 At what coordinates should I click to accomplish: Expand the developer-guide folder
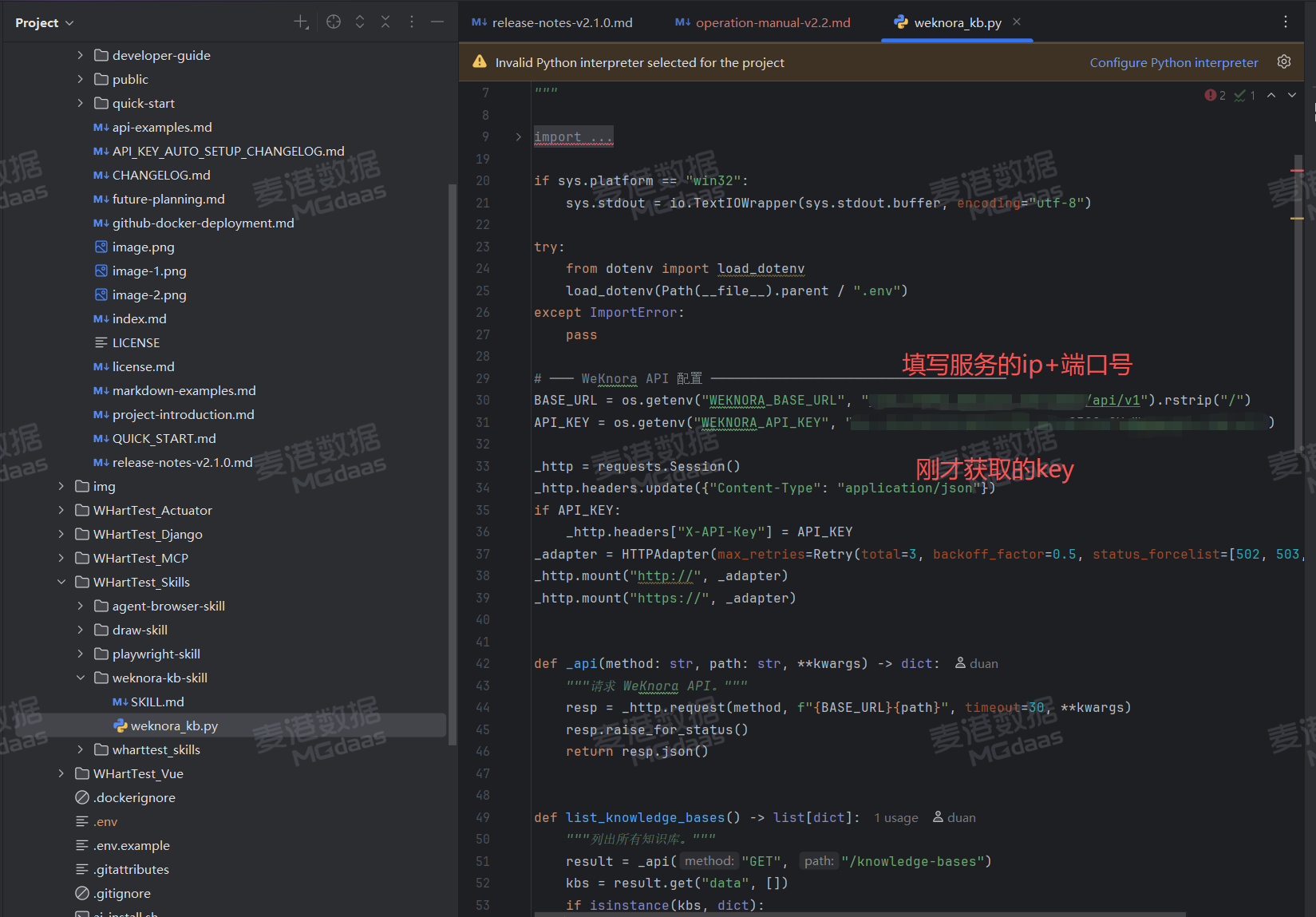coord(80,55)
